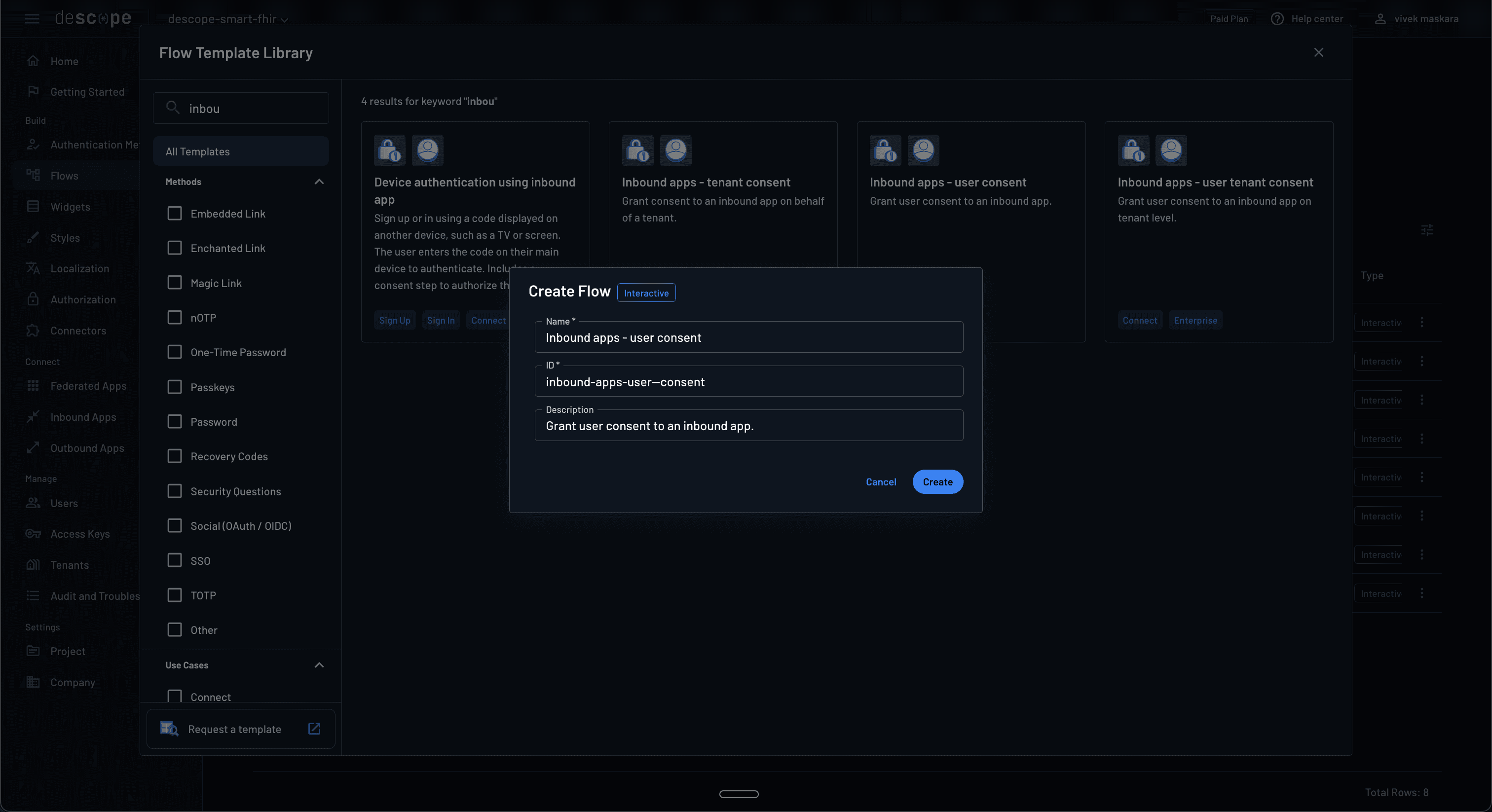Open Localization via its sidebar icon
This screenshot has height=812, width=1492.
pos(33,268)
